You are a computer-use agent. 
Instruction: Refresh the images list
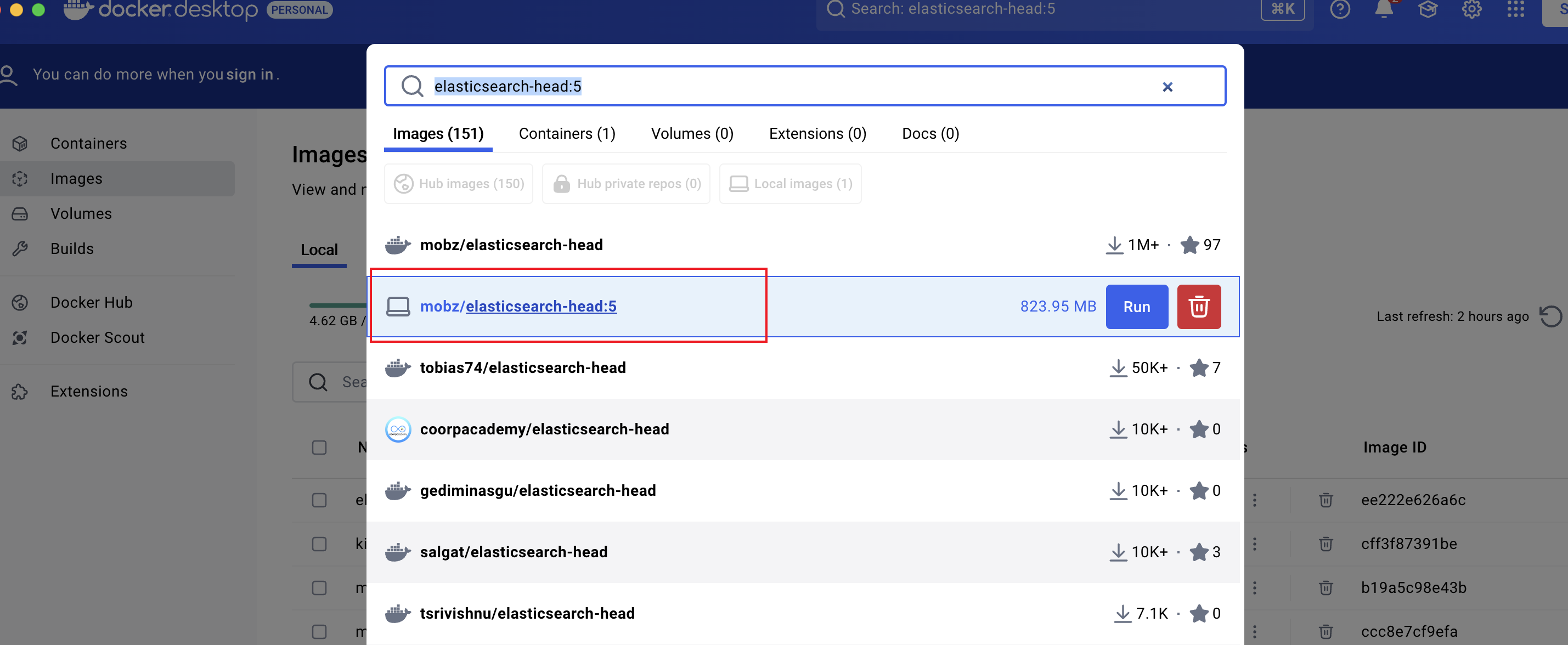(x=1550, y=316)
